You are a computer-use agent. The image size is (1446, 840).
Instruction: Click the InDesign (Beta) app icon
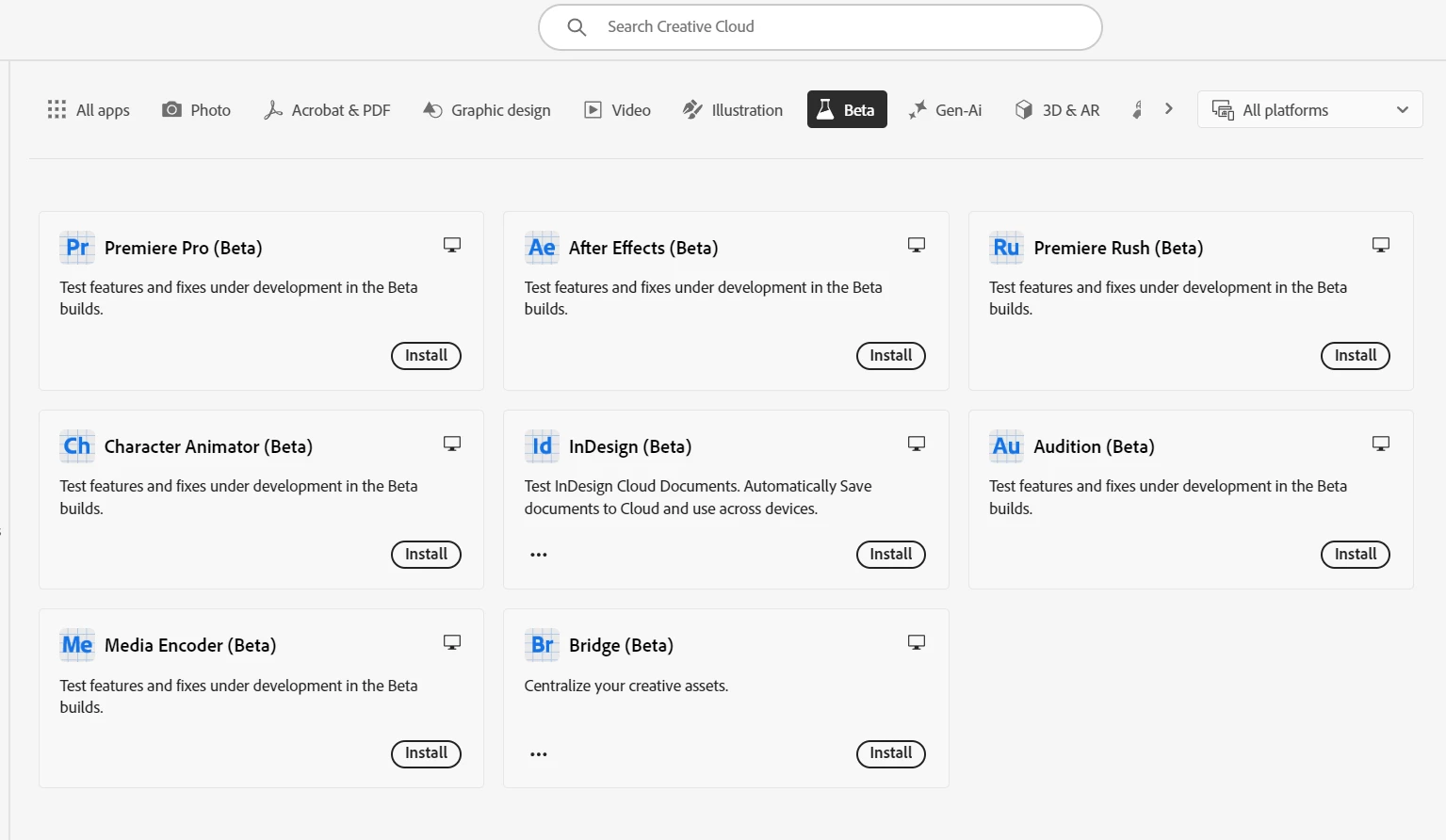tap(542, 446)
